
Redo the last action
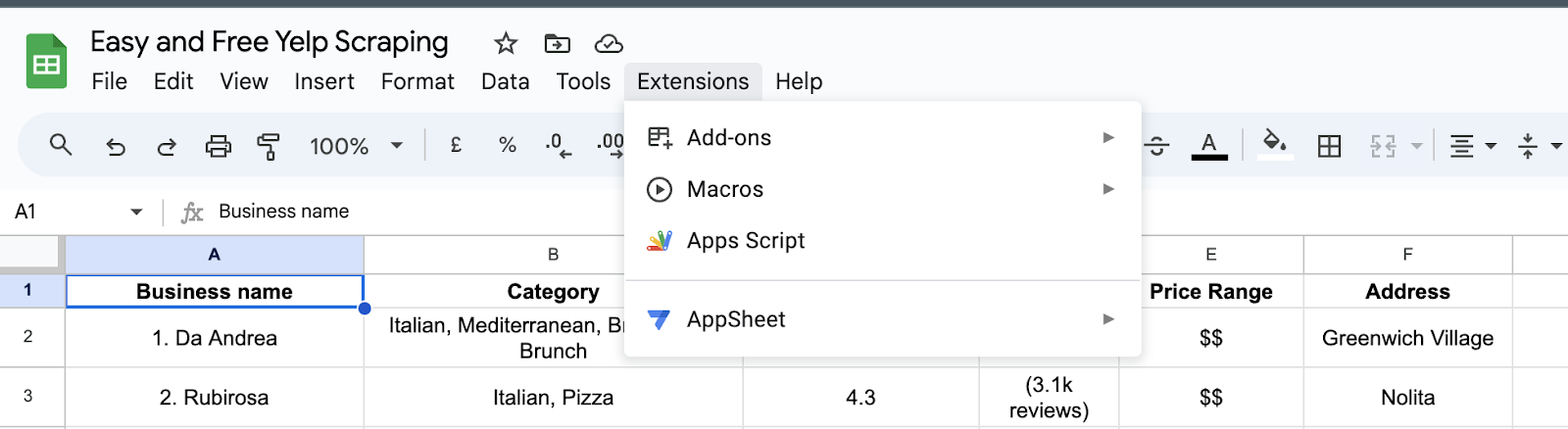(167, 147)
